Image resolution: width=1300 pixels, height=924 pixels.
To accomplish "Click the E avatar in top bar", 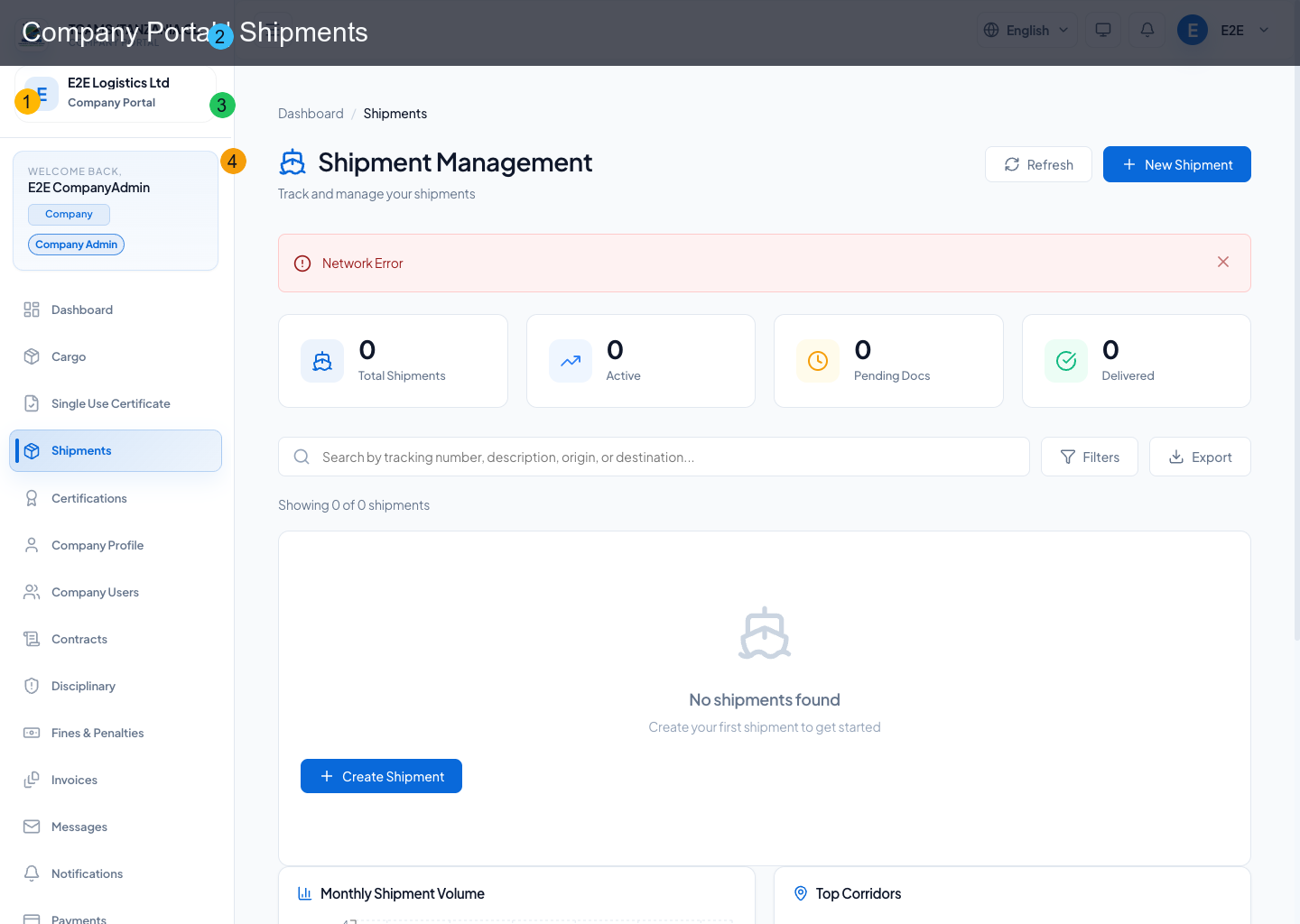I will pos(1193,30).
